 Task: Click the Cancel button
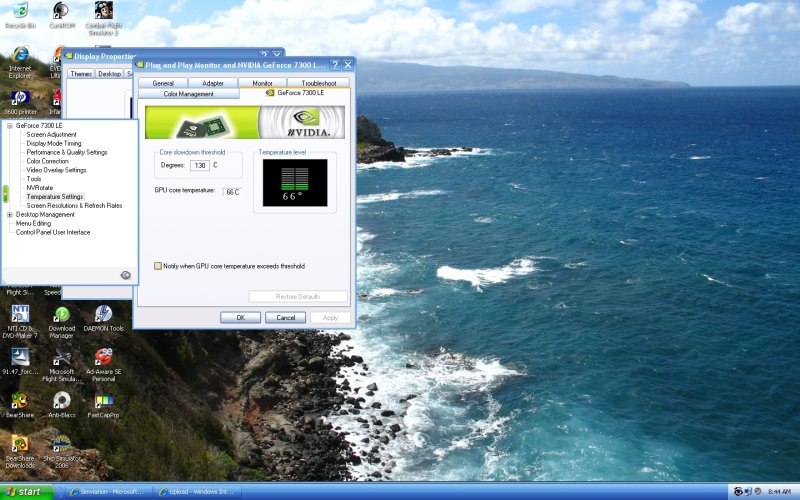(285, 318)
